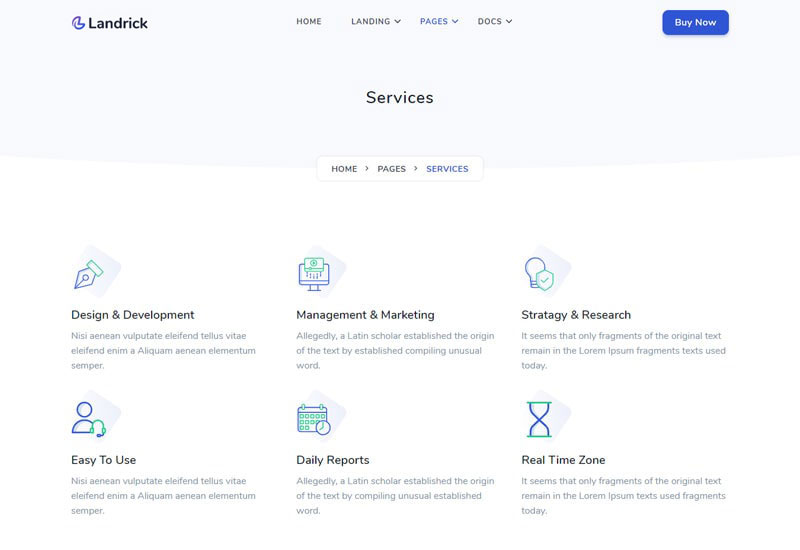Image resolution: width=800 pixels, height=550 pixels.
Task: Expand the Pages dropdown chevron
Action: coord(455,21)
